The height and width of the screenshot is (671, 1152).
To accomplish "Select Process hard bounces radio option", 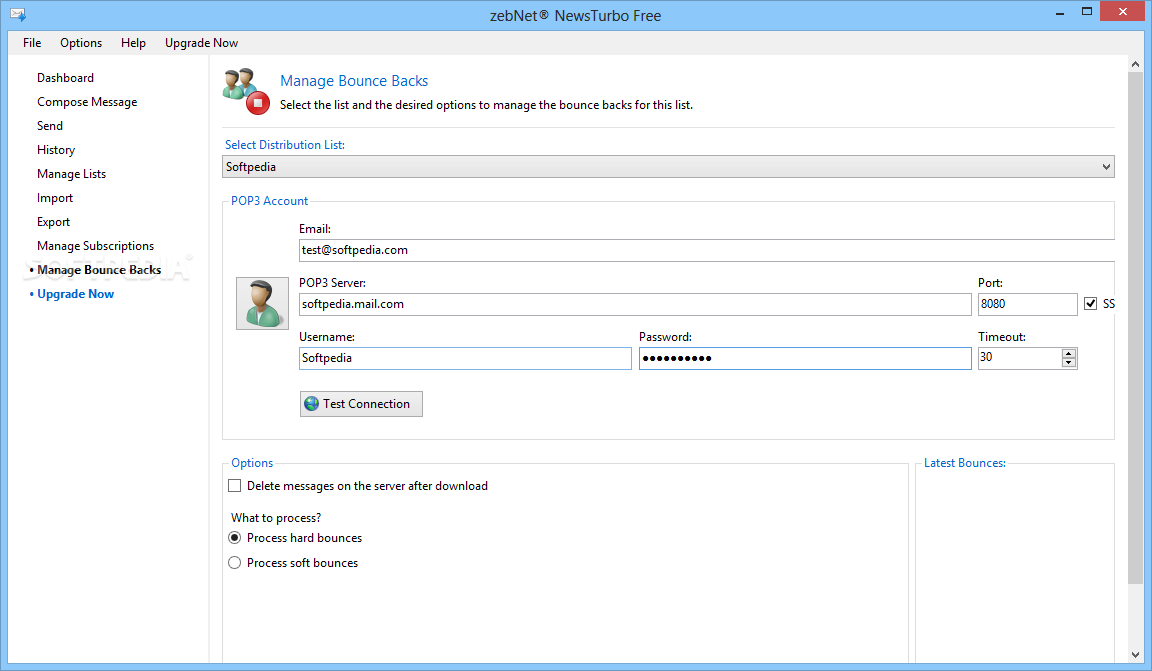I will click(x=234, y=538).
